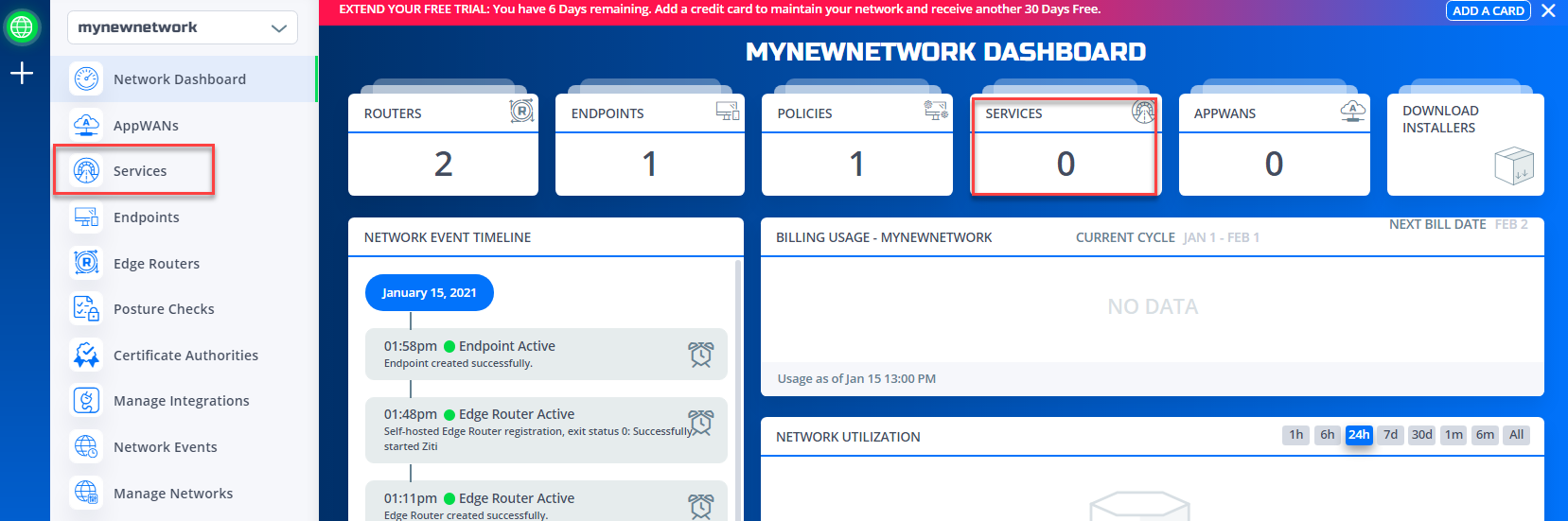The width and height of the screenshot is (1568, 521).
Task: Navigate to Edge Routers in sidebar
Action: 184,264
